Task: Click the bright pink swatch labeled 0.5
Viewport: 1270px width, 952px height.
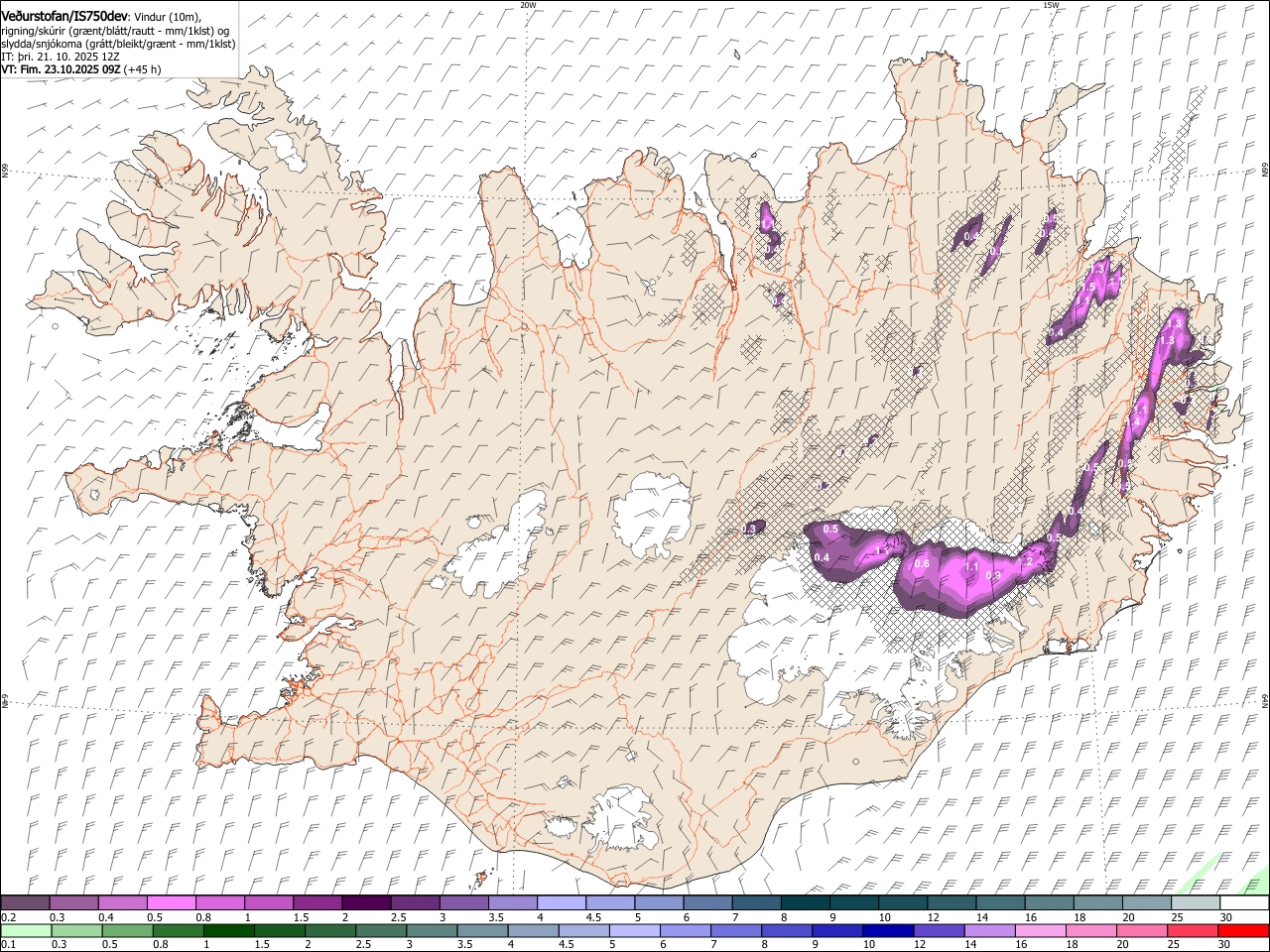Action: tap(172, 902)
